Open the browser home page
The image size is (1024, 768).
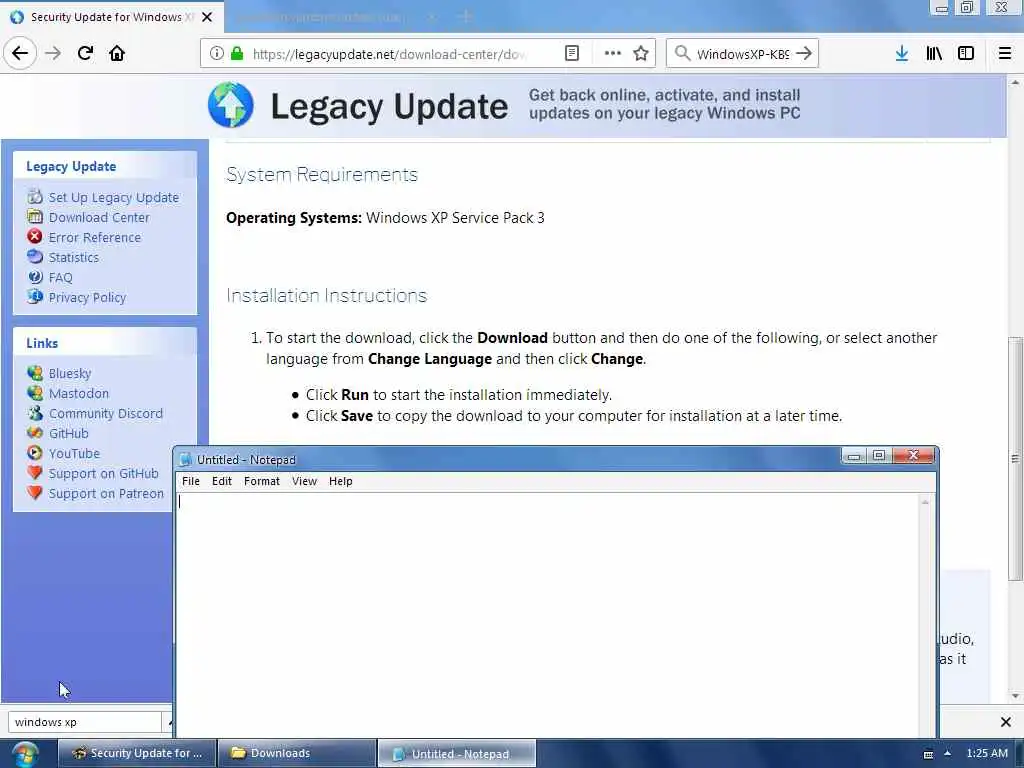point(117,53)
